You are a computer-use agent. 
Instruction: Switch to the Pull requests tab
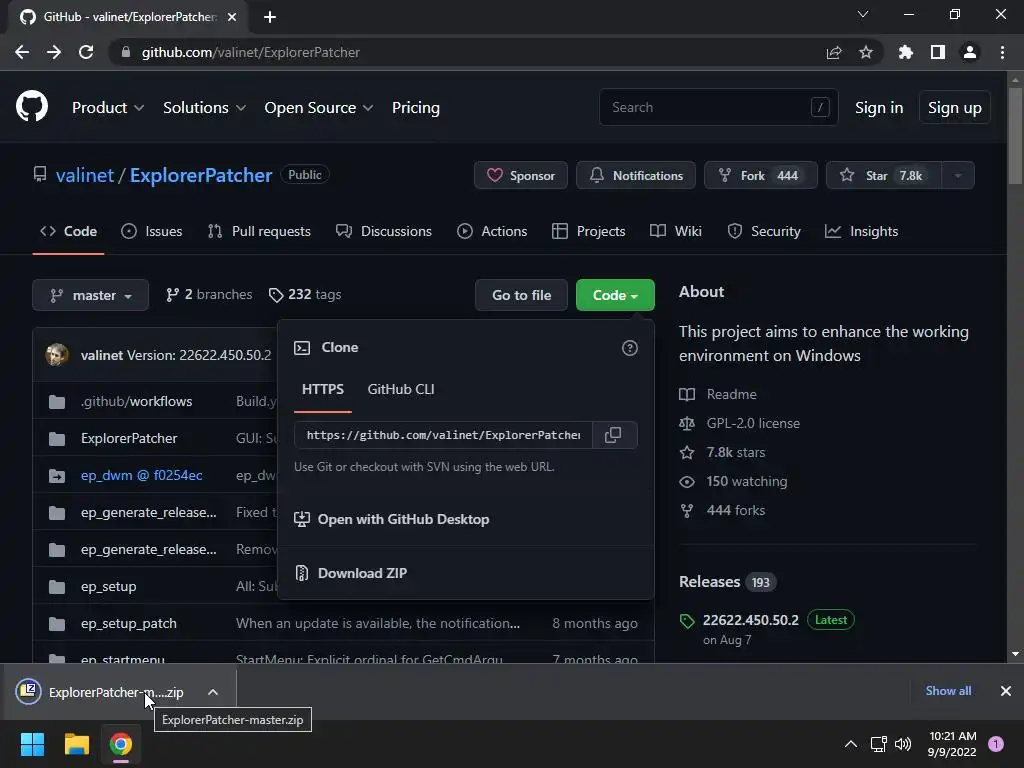pos(259,231)
